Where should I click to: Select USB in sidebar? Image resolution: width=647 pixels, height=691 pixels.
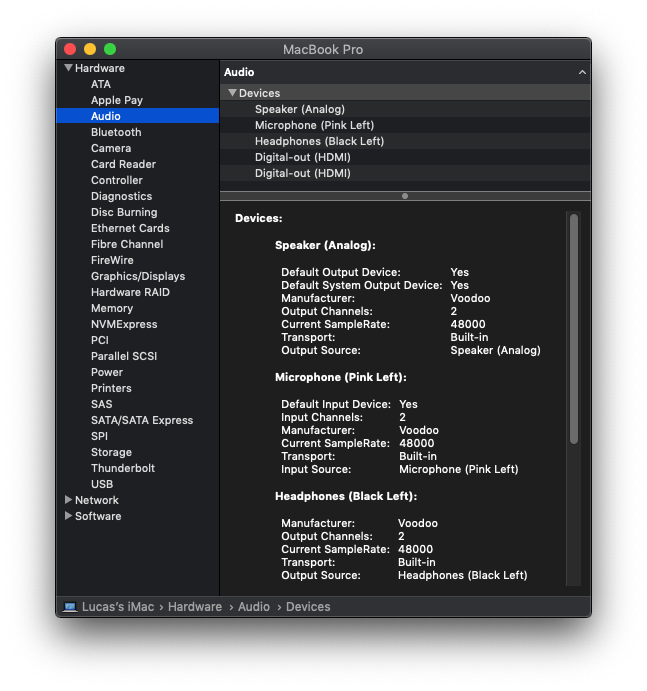coord(102,484)
